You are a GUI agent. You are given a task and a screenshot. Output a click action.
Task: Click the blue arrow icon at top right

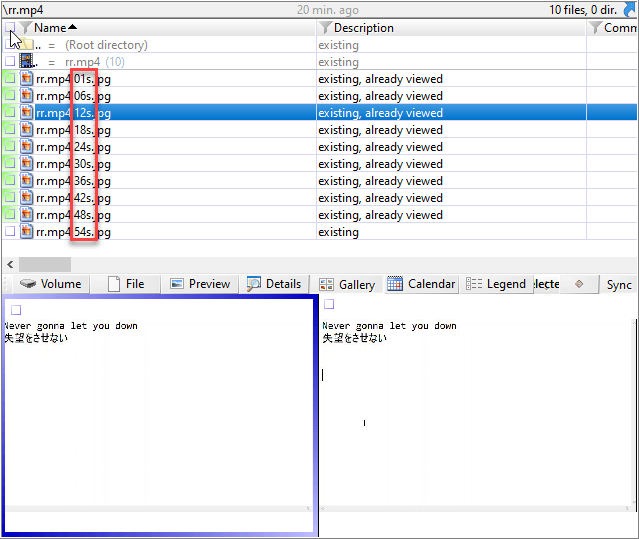(630, 10)
